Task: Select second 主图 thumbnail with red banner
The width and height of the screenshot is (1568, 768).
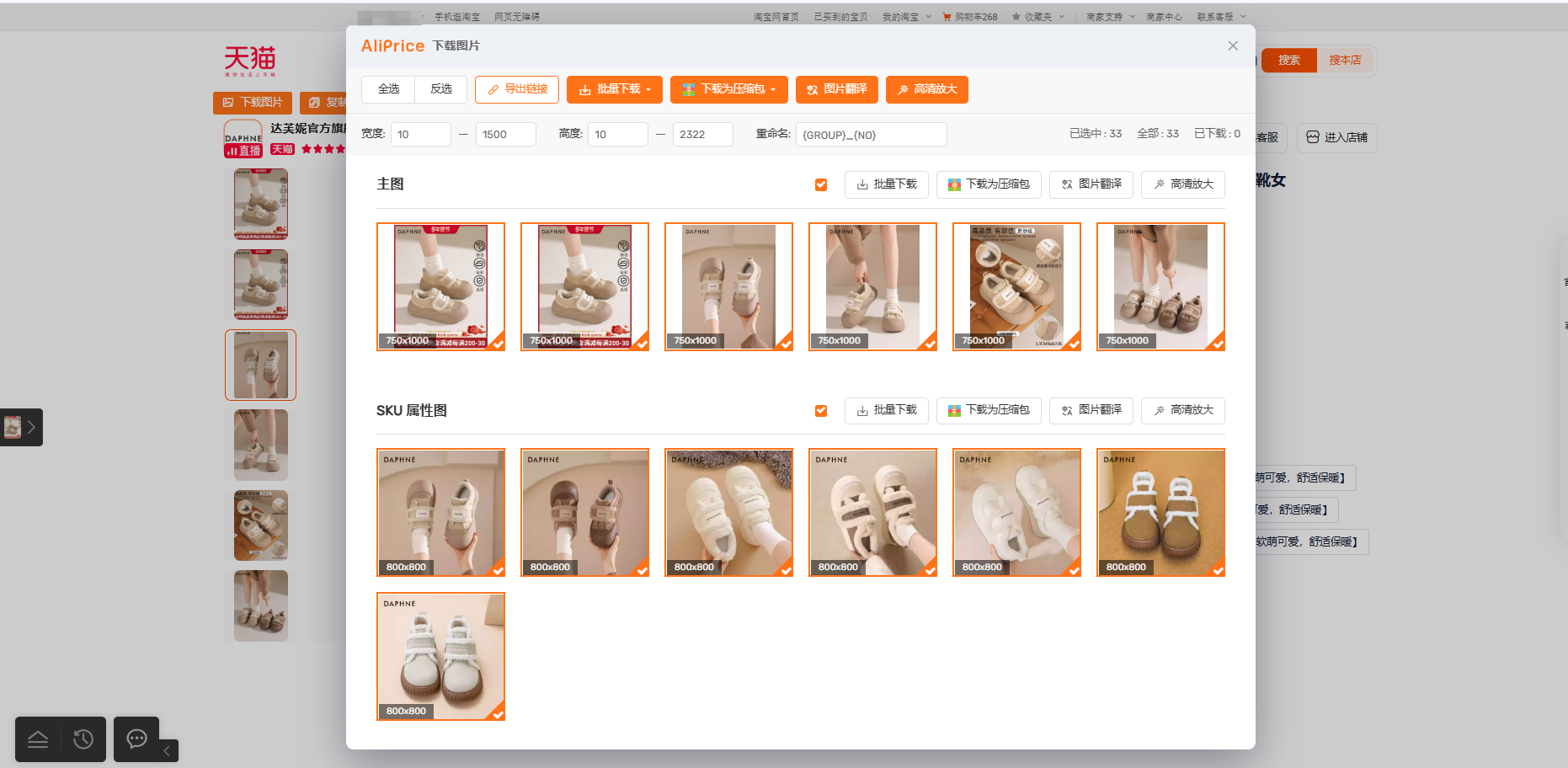Action: (x=584, y=286)
